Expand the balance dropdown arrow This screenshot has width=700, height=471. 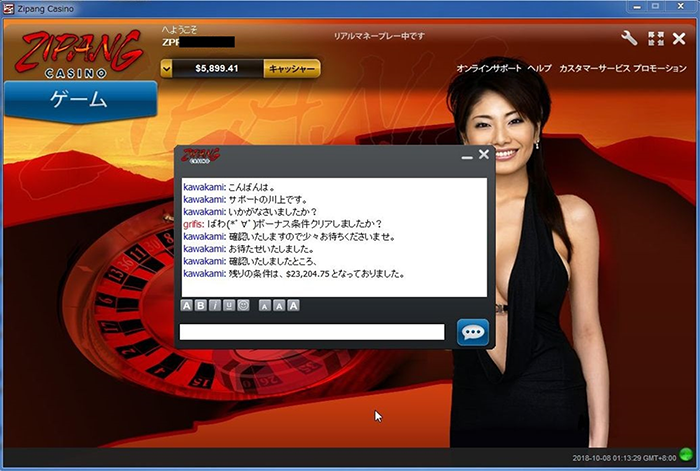[166, 69]
